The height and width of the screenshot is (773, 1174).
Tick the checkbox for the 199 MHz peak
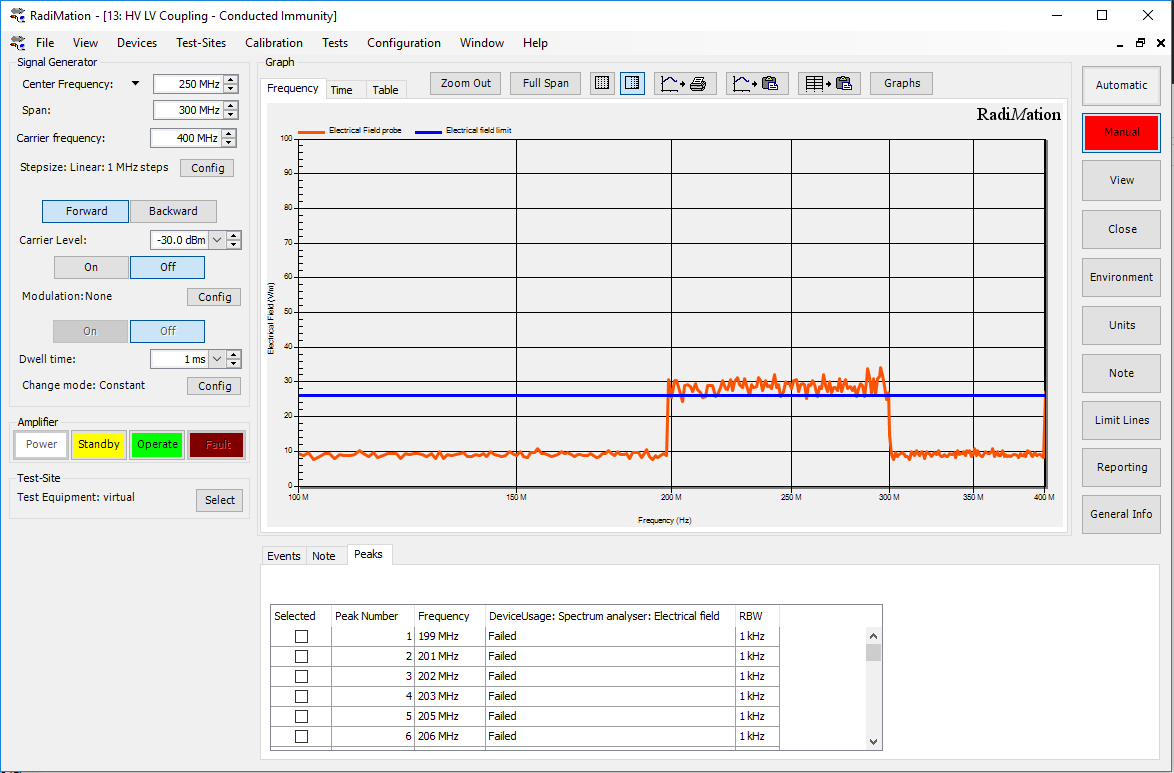click(301, 636)
